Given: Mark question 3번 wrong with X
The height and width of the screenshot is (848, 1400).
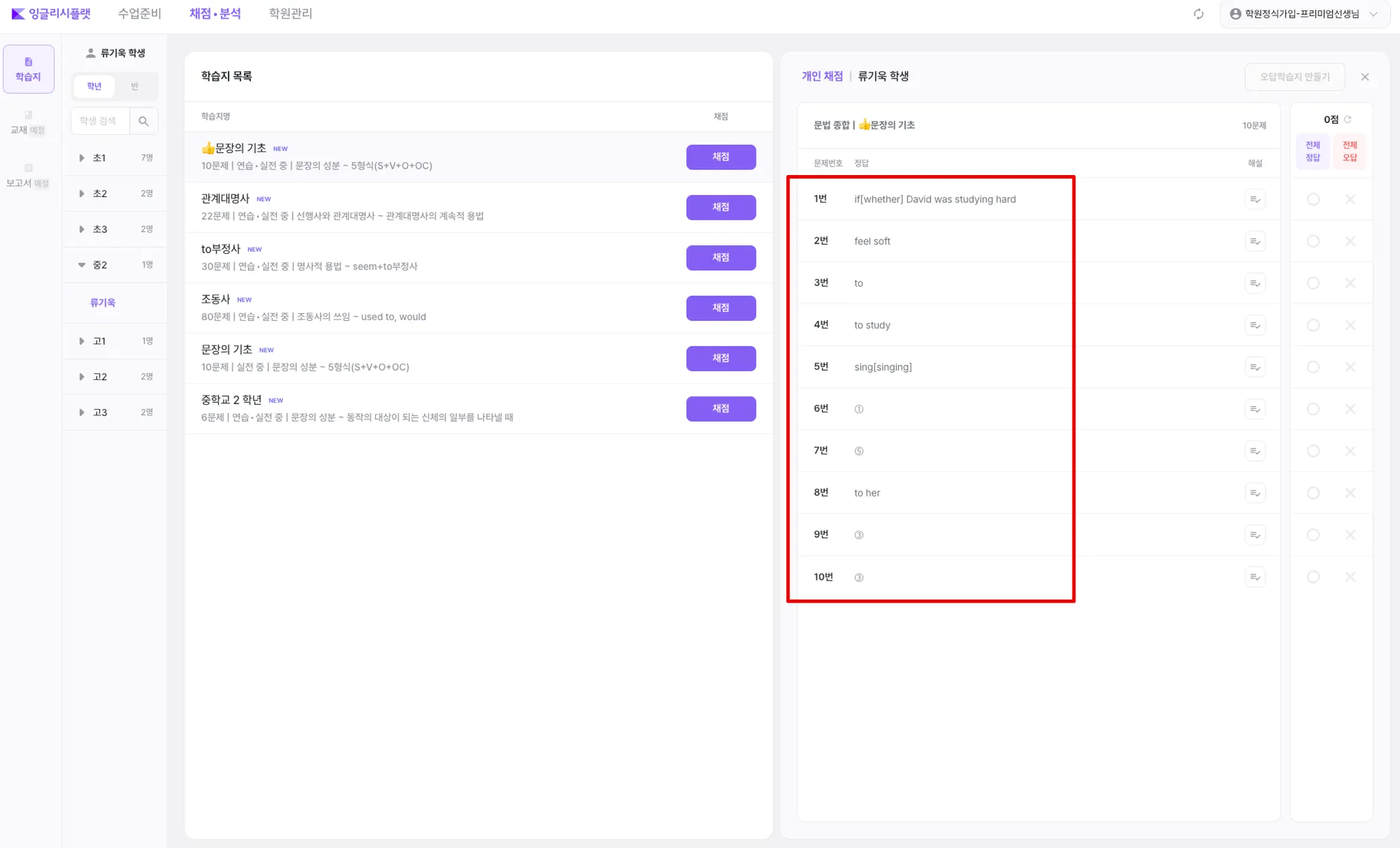Looking at the screenshot, I should pos(1349,283).
